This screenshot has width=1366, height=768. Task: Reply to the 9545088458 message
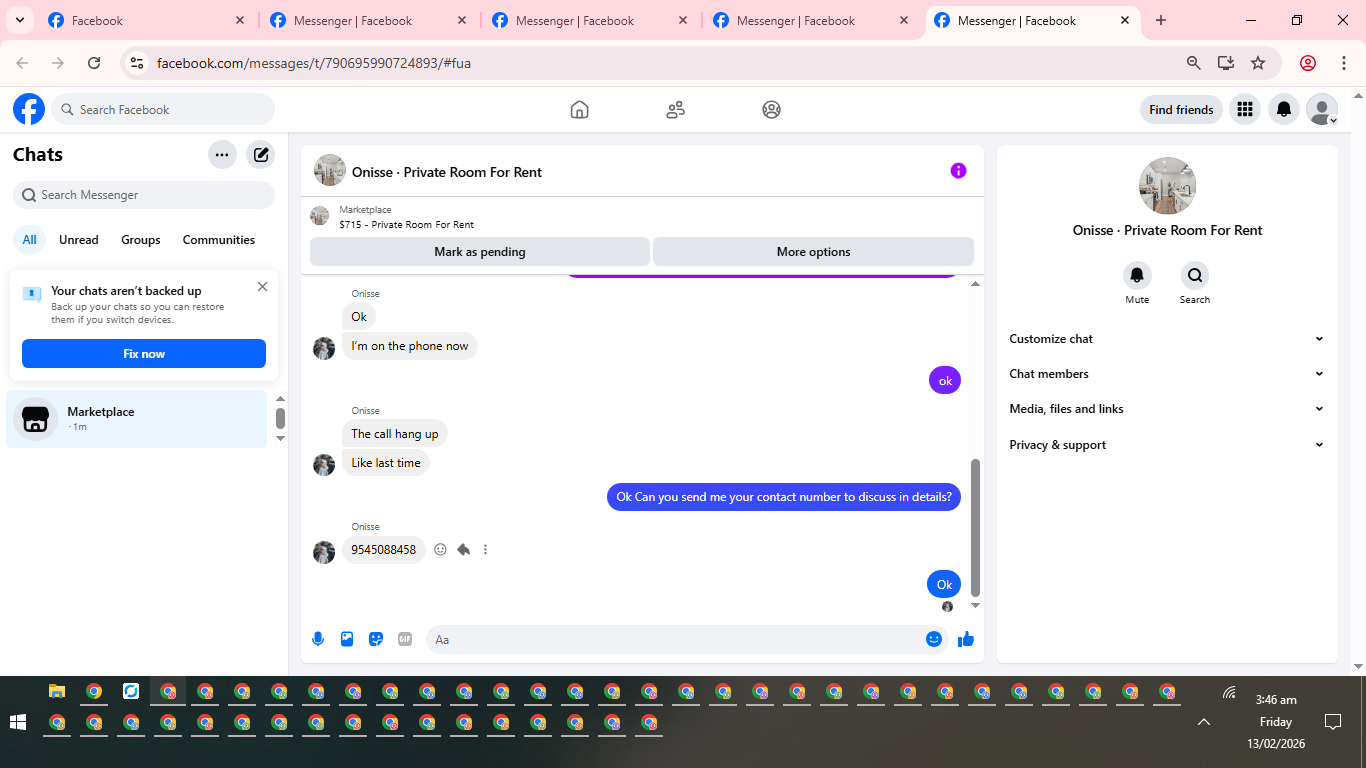[x=463, y=549]
